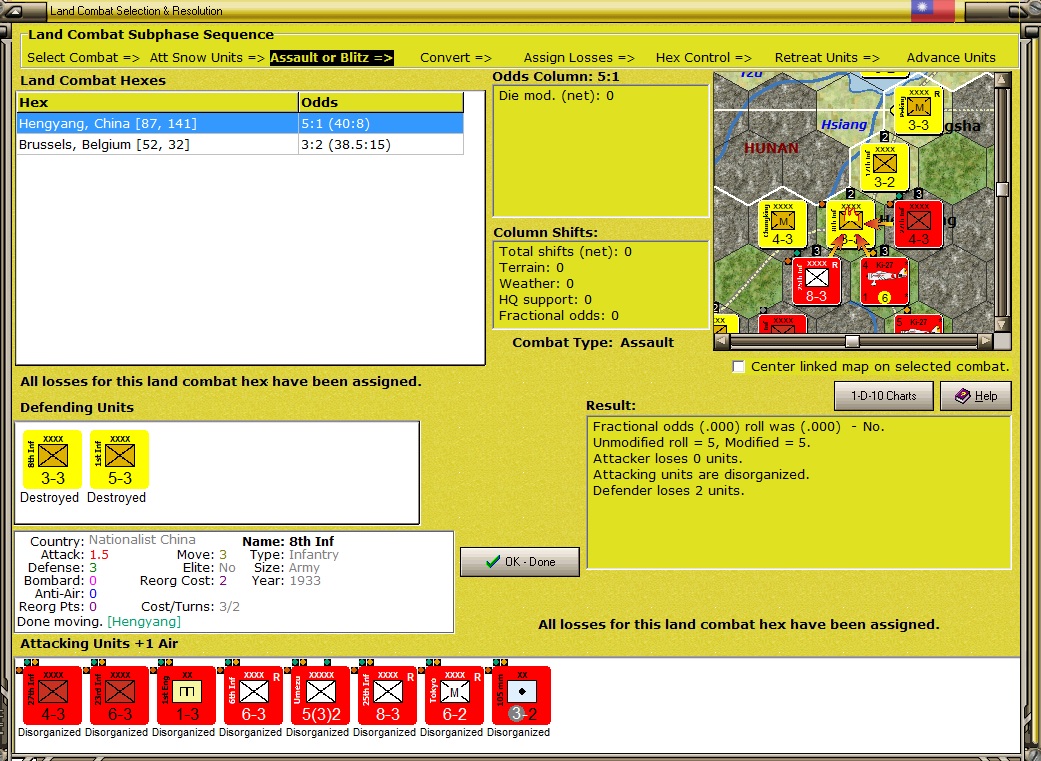Image resolution: width=1041 pixels, height=761 pixels.
Task: Click the Select Combat subphase step
Action: [x=83, y=58]
